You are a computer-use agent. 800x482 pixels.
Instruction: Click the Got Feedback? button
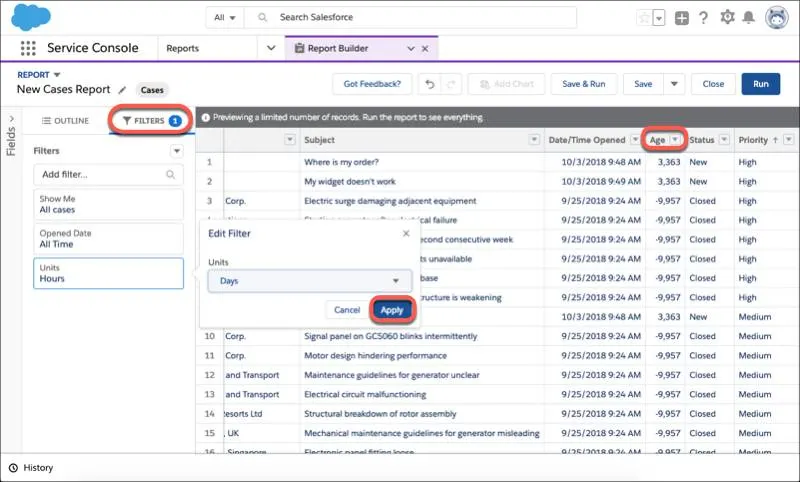coord(372,84)
